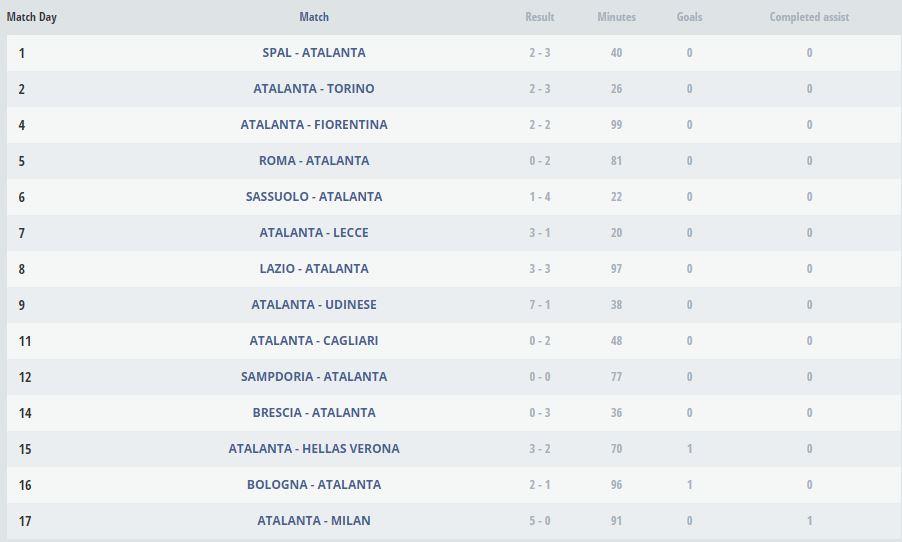Sort by the Goals column header
The height and width of the screenshot is (542, 902).
[x=689, y=17]
